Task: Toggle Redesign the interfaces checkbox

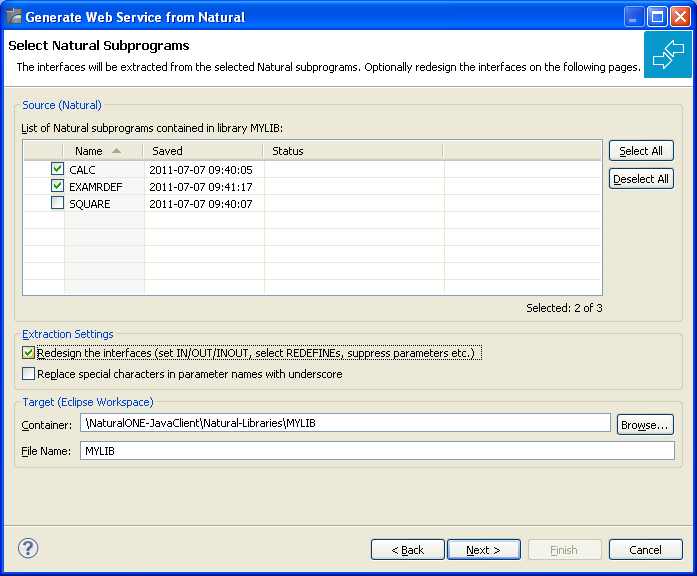Action: 28,353
